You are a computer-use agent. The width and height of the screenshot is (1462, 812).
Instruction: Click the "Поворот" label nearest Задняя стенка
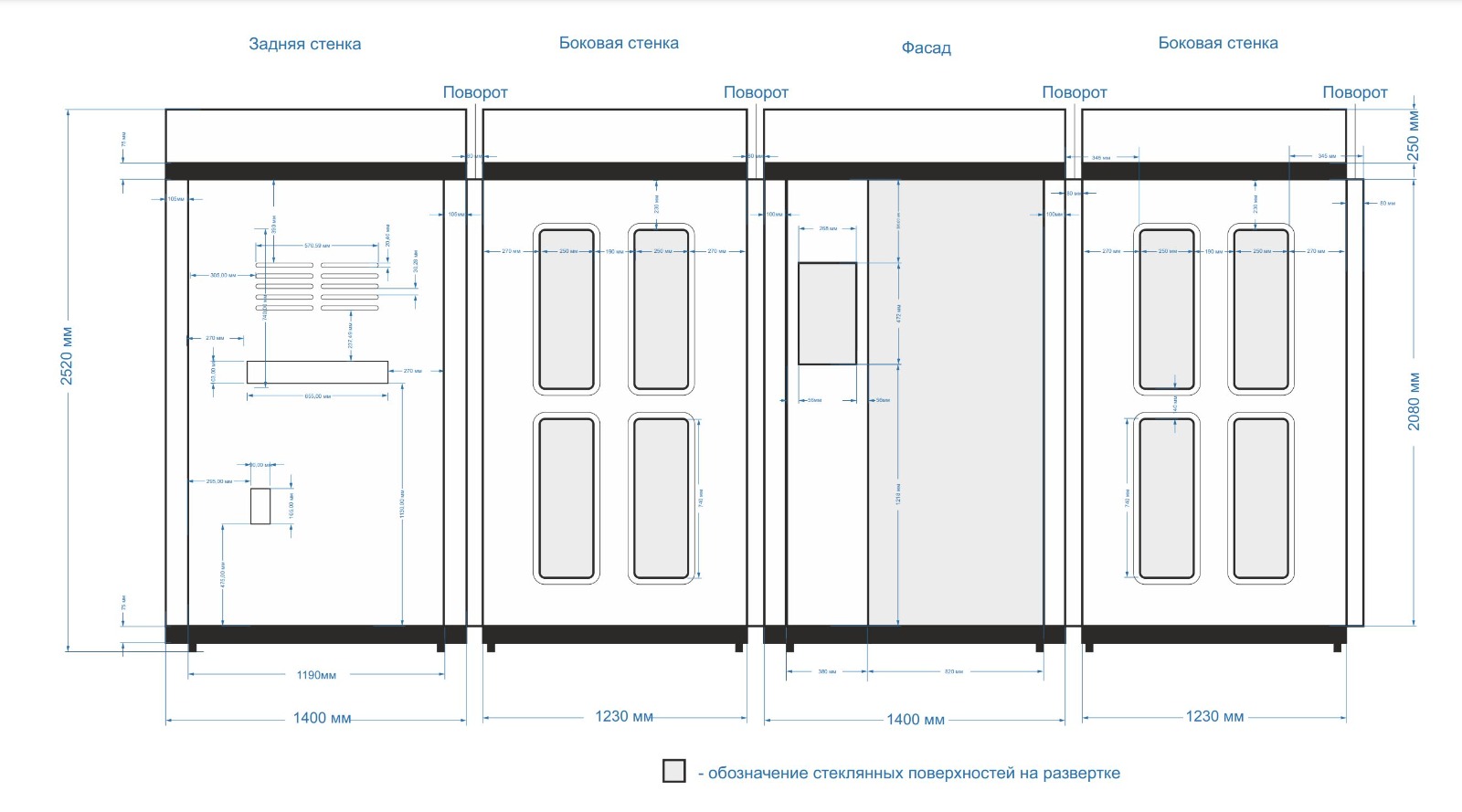tap(475, 92)
